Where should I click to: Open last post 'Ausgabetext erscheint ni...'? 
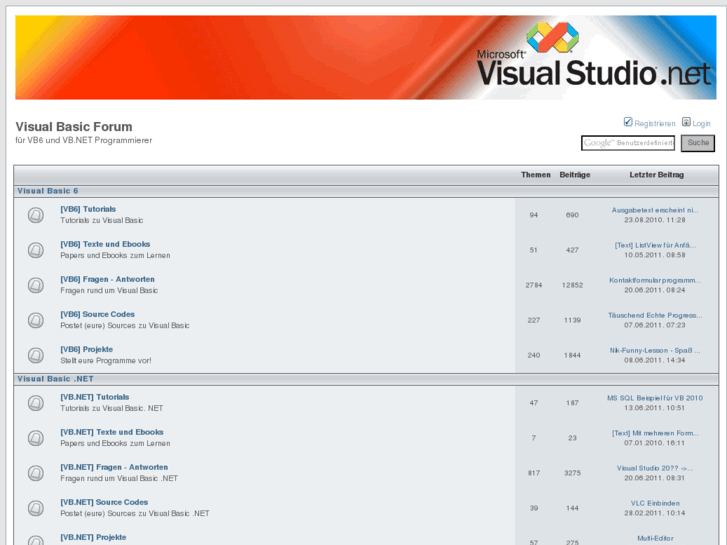click(655, 210)
